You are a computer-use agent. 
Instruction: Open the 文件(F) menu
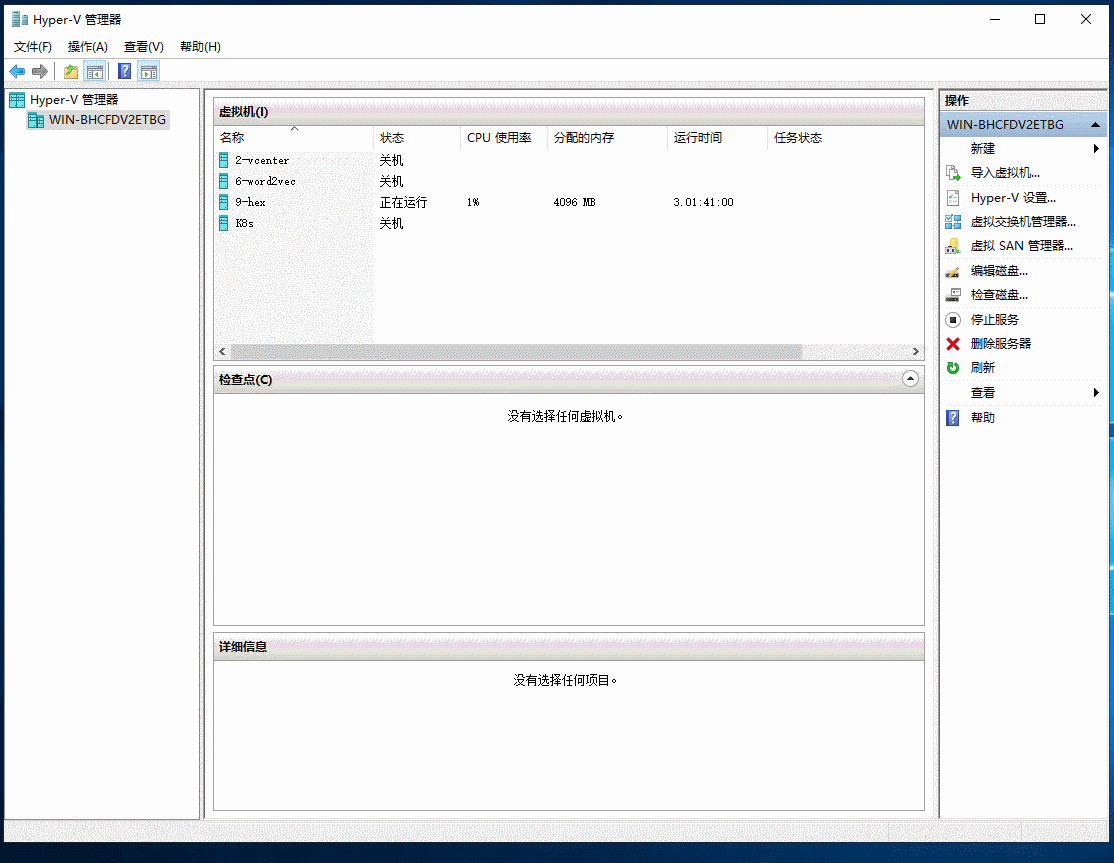[x=33, y=46]
